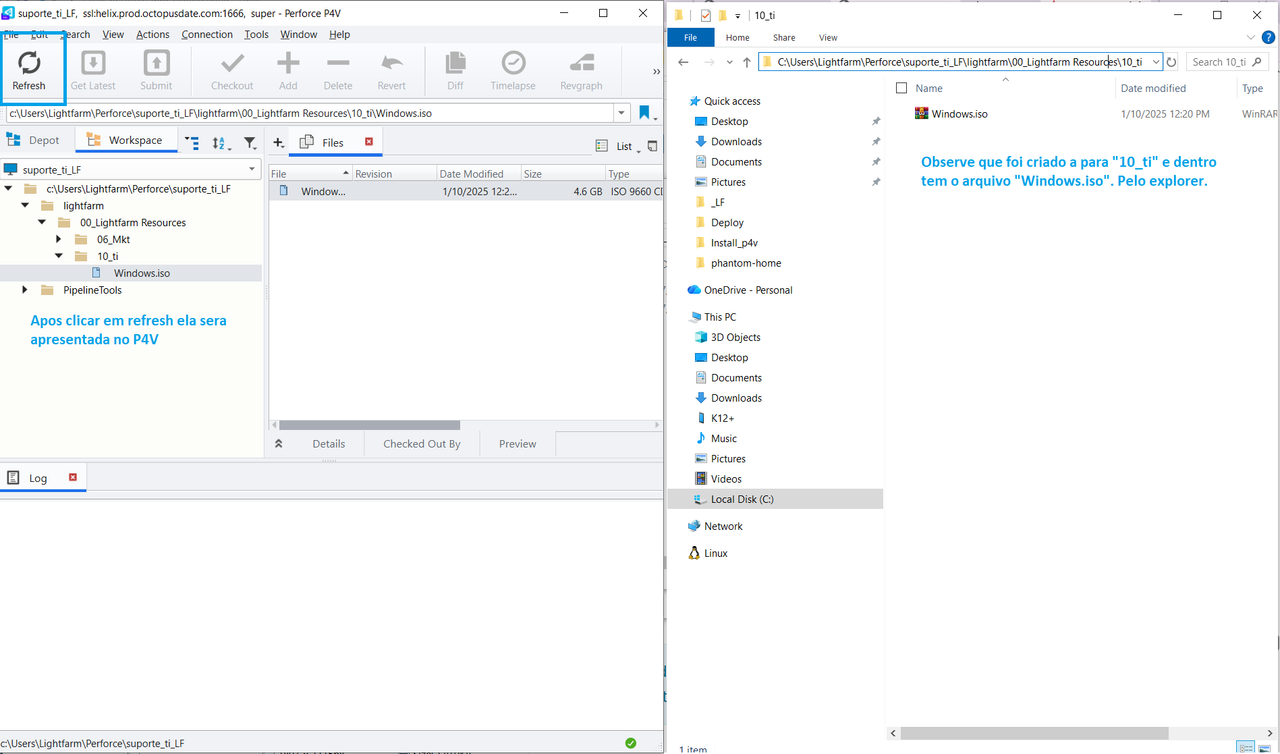Switch to the Workspace tab

coord(125,141)
